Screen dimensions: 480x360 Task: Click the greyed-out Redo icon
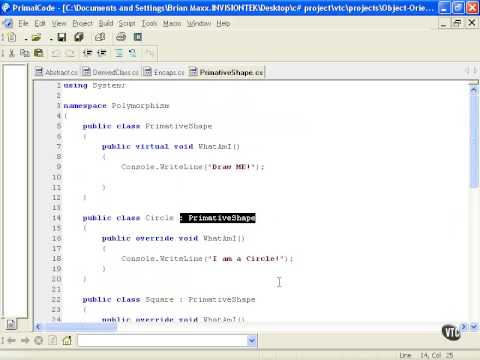pyautogui.click(x=70, y=53)
